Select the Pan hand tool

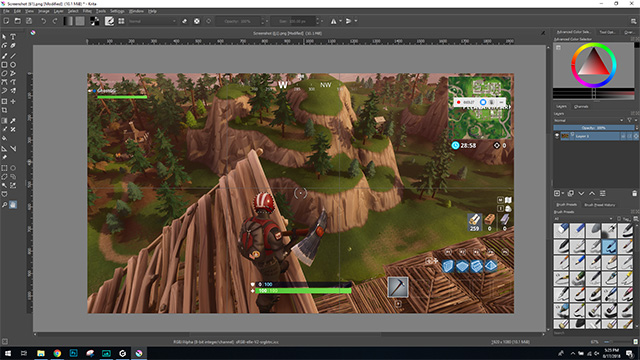coord(13,204)
